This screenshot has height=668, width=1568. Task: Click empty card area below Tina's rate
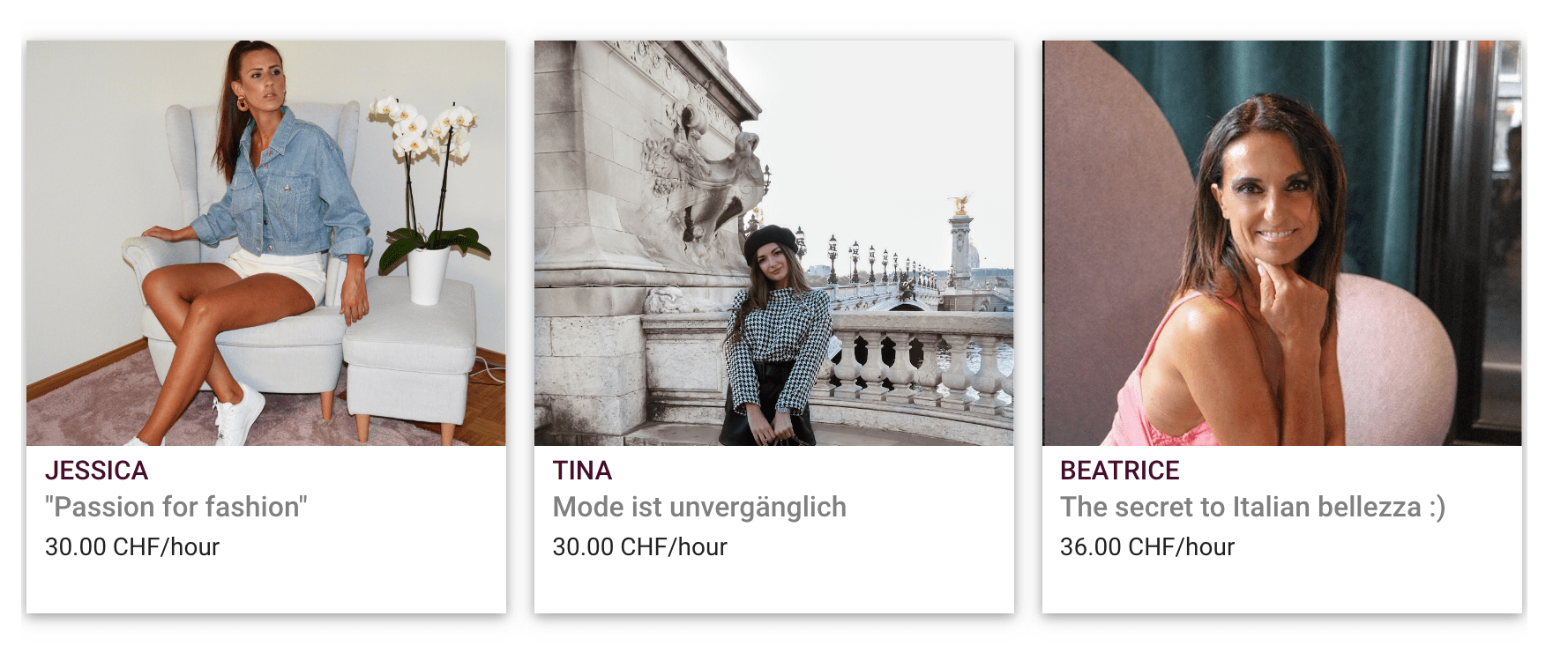pyautogui.click(x=774, y=588)
